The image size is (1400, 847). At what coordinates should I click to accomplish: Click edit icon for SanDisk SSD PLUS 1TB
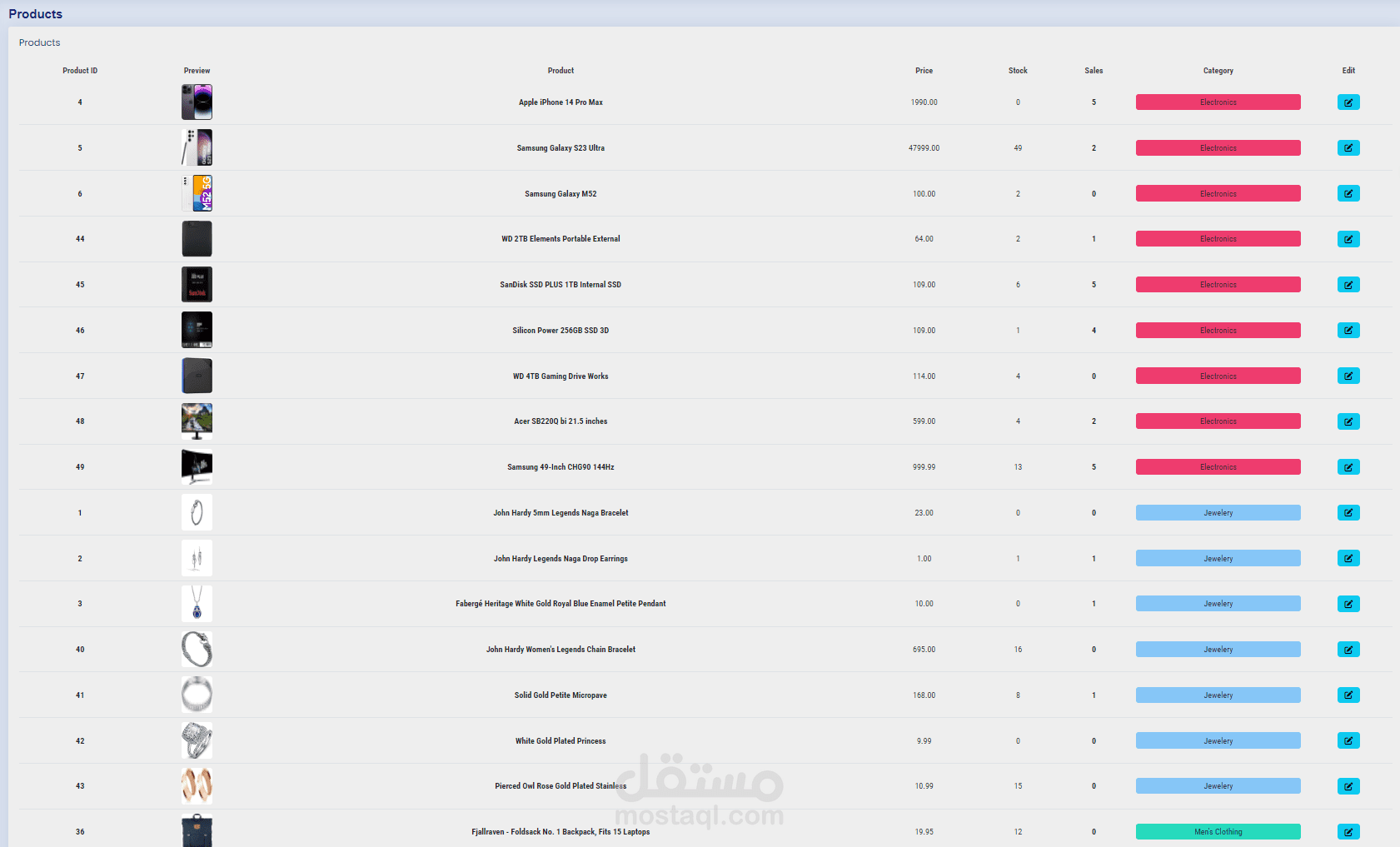[1348, 285]
